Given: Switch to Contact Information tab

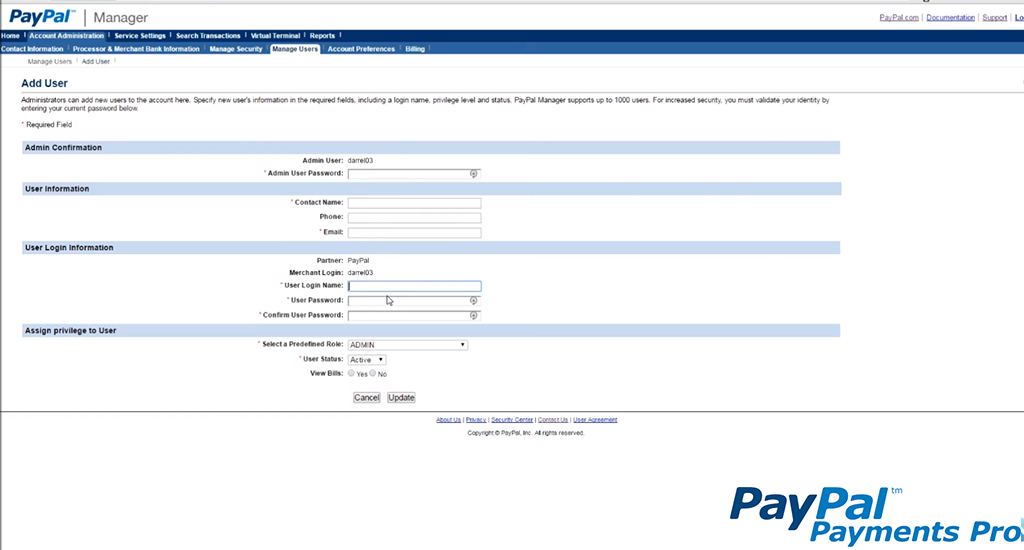Looking at the screenshot, I should point(32,49).
